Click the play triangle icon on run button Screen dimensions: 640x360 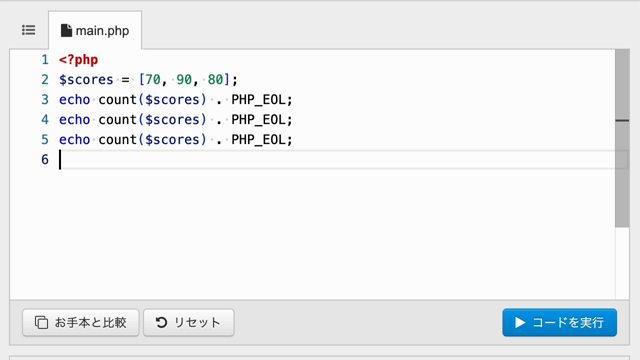tap(520, 322)
